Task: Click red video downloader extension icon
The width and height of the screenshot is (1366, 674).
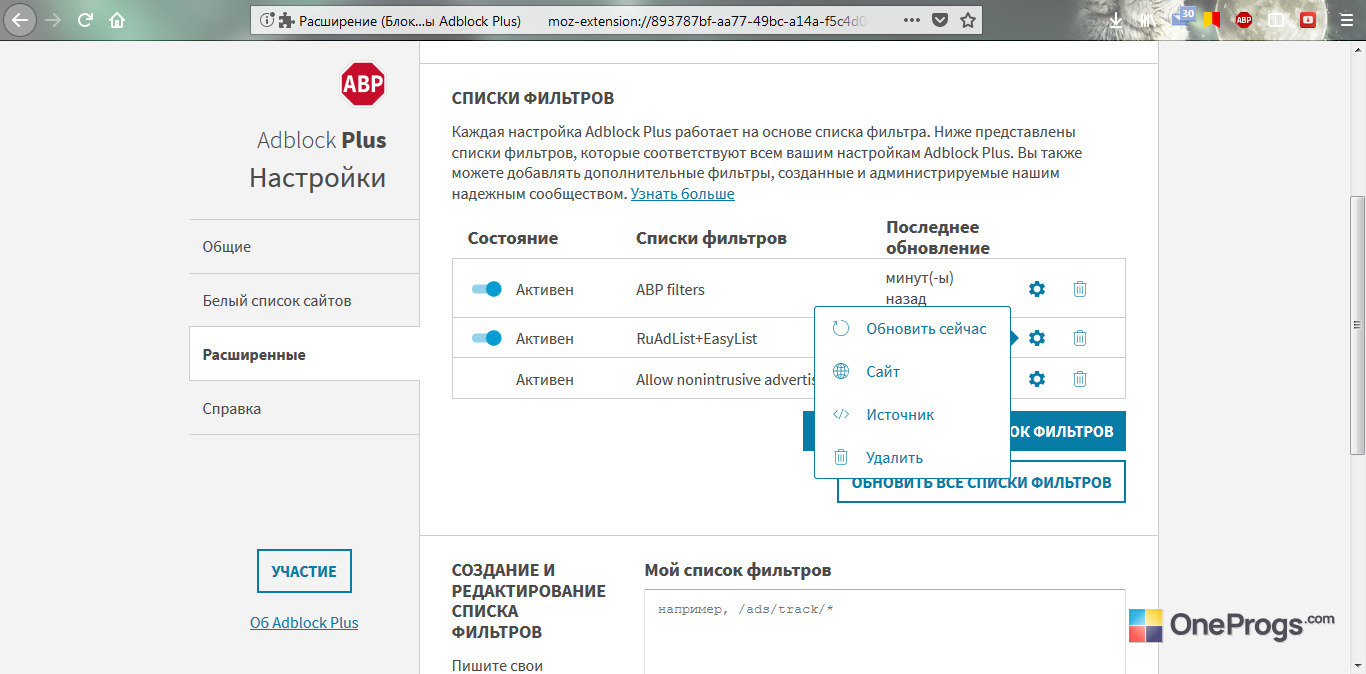Action: pos(1307,19)
